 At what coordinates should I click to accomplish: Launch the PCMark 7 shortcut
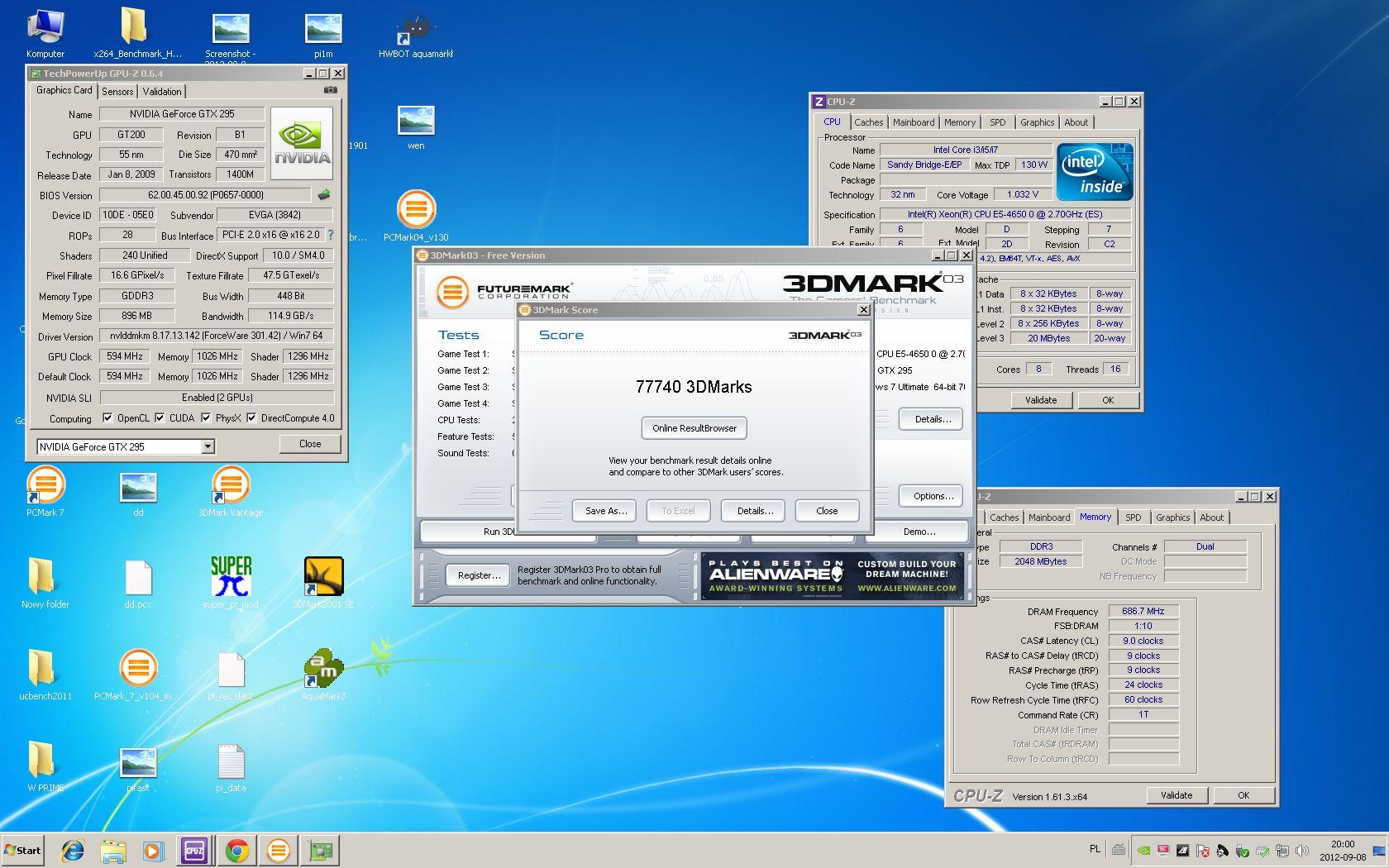pos(45,490)
